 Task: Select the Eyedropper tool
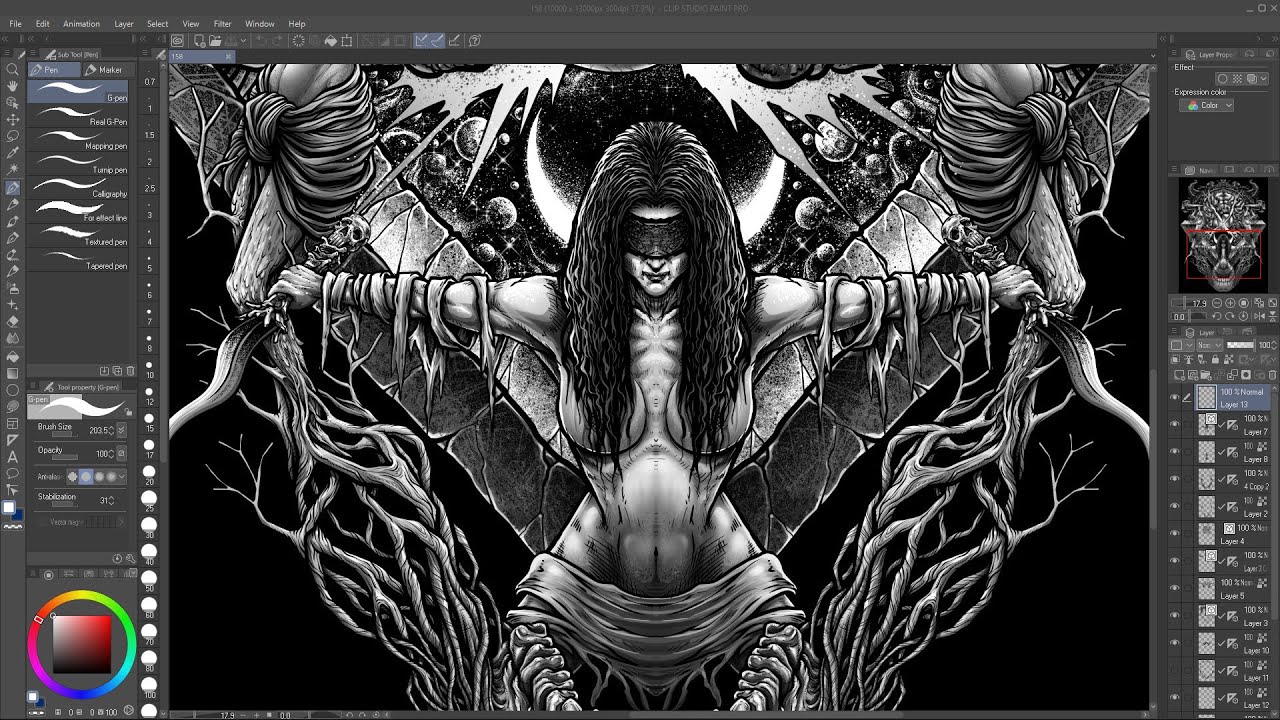[x=13, y=153]
